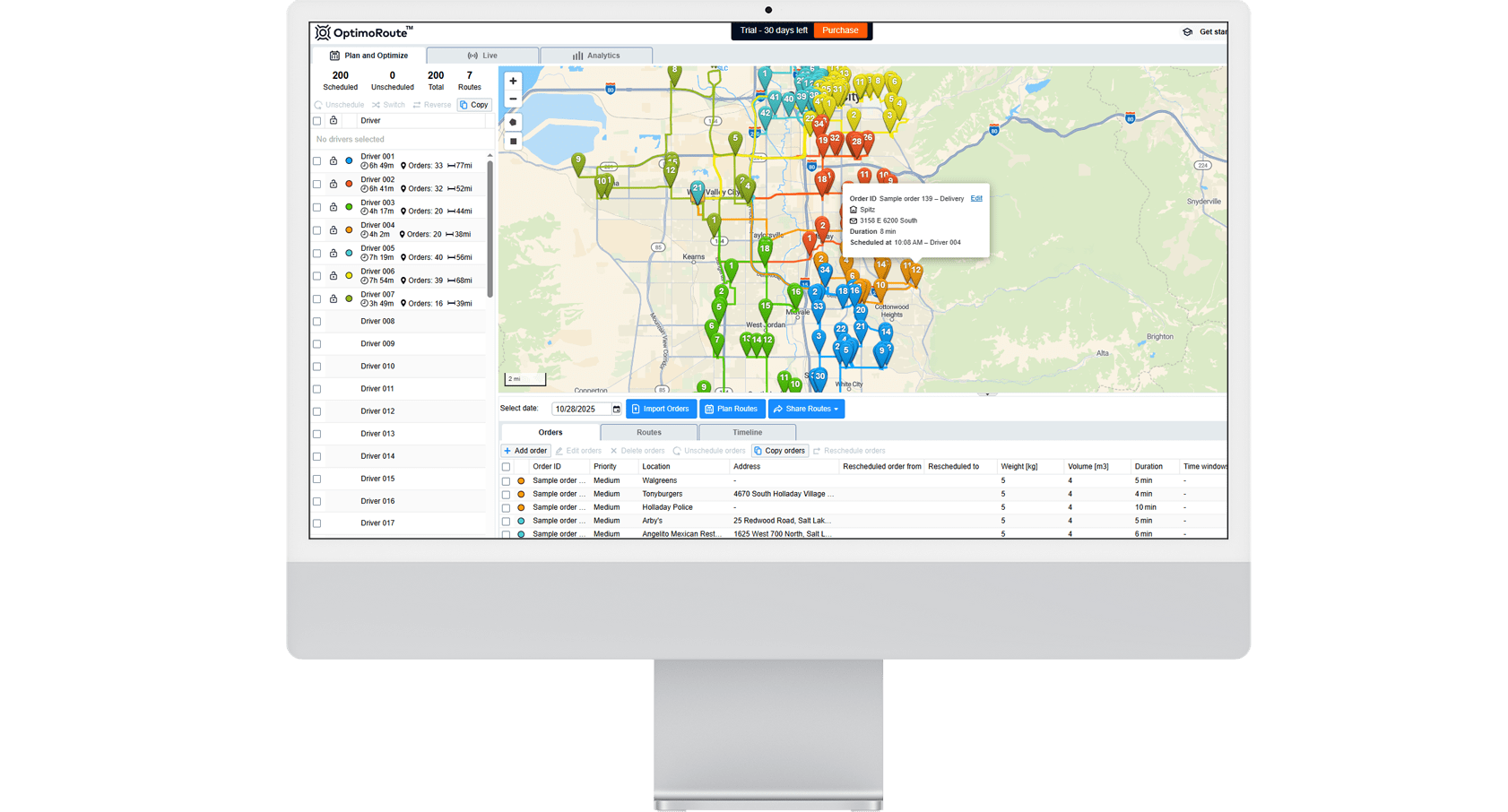The width and height of the screenshot is (1508, 812).
Task: Click the yellow color dot for Driver 006
Action: (x=349, y=276)
